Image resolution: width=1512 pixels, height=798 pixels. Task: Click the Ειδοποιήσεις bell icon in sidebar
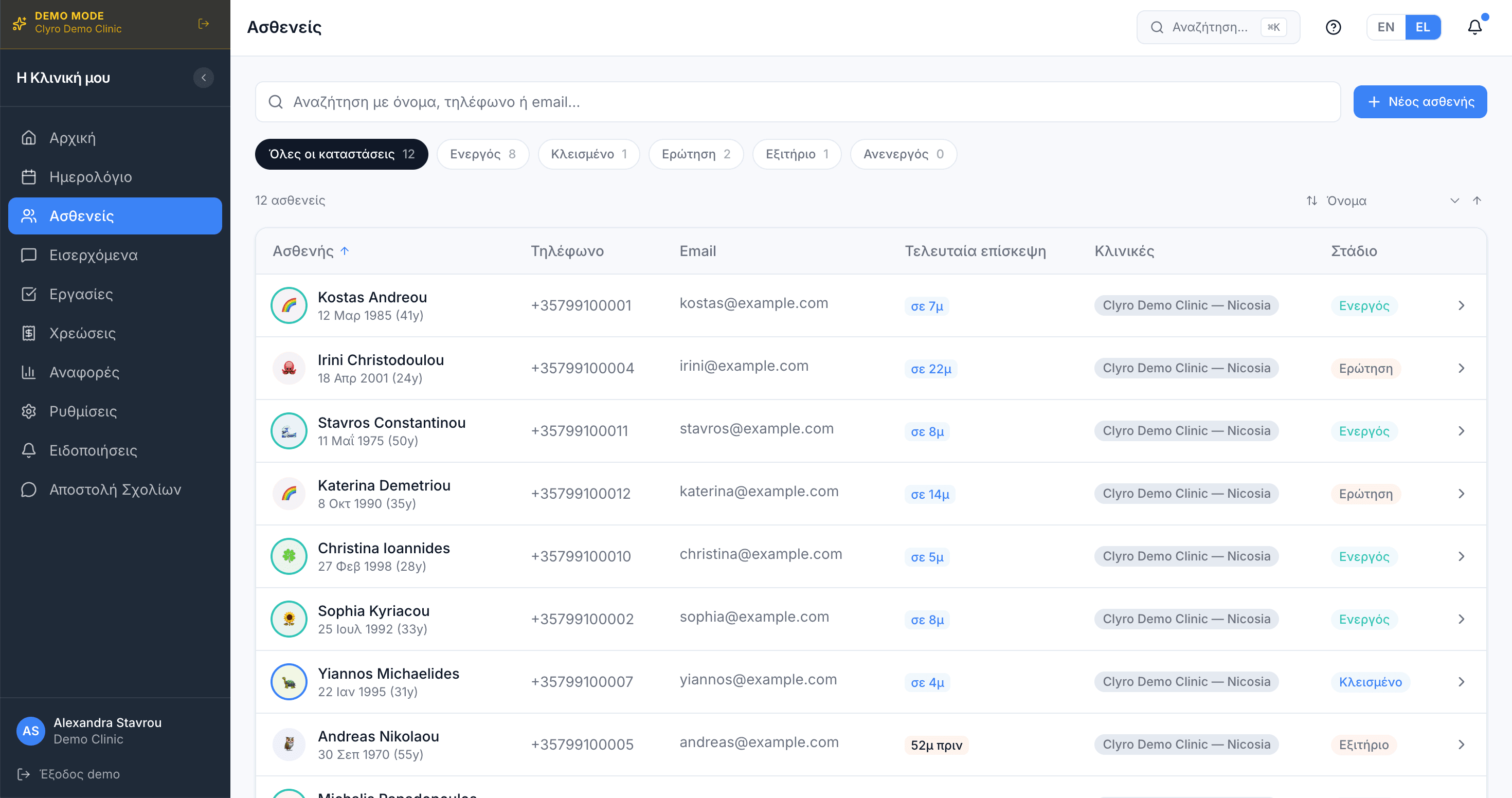[x=29, y=450]
